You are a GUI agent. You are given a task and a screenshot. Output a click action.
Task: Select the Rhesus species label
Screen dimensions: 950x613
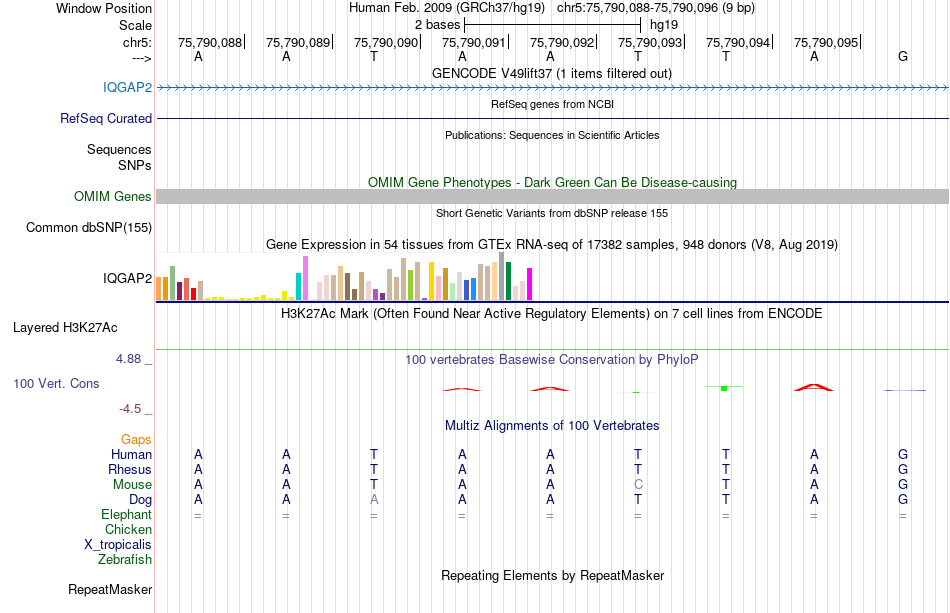click(130, 469)
